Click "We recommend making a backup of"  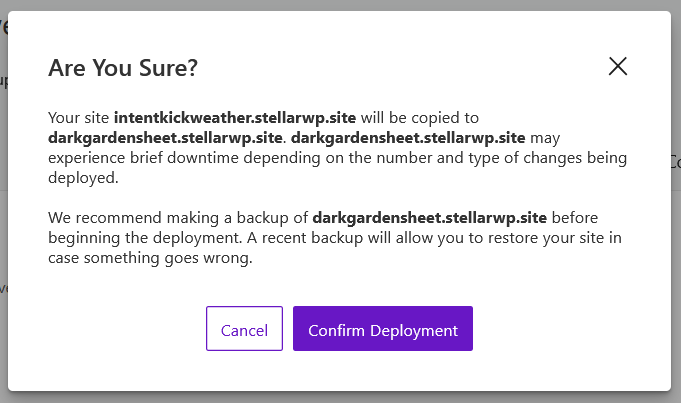point(178,216)
